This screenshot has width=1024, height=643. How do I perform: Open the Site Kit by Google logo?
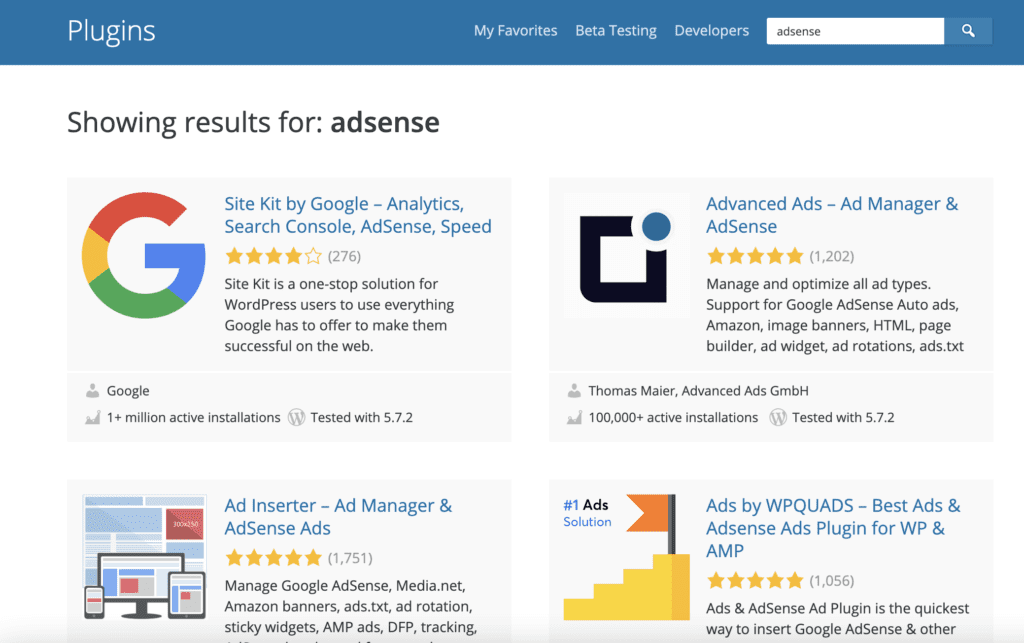click(144, 255)
